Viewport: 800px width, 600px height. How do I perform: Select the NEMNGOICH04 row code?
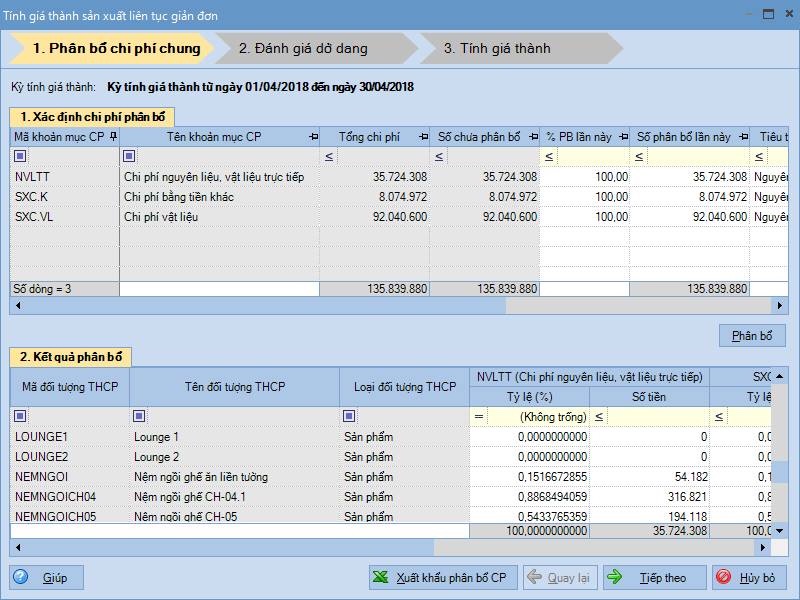(x=70, y=496)
